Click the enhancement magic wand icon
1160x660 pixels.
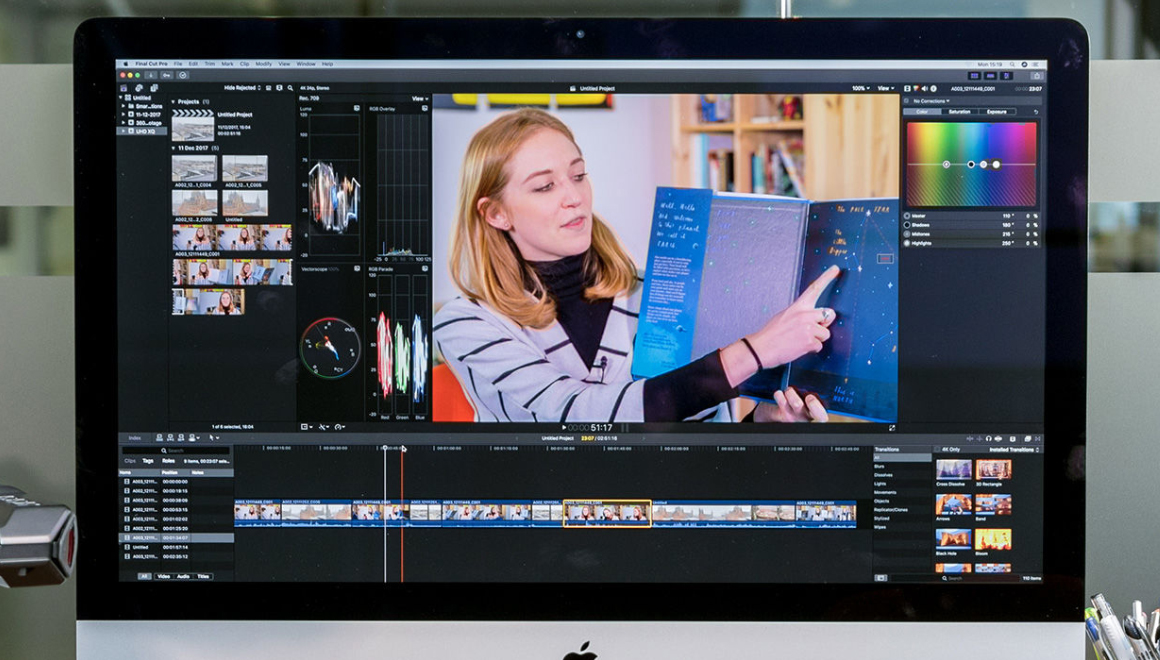click(x=324, y=427)
